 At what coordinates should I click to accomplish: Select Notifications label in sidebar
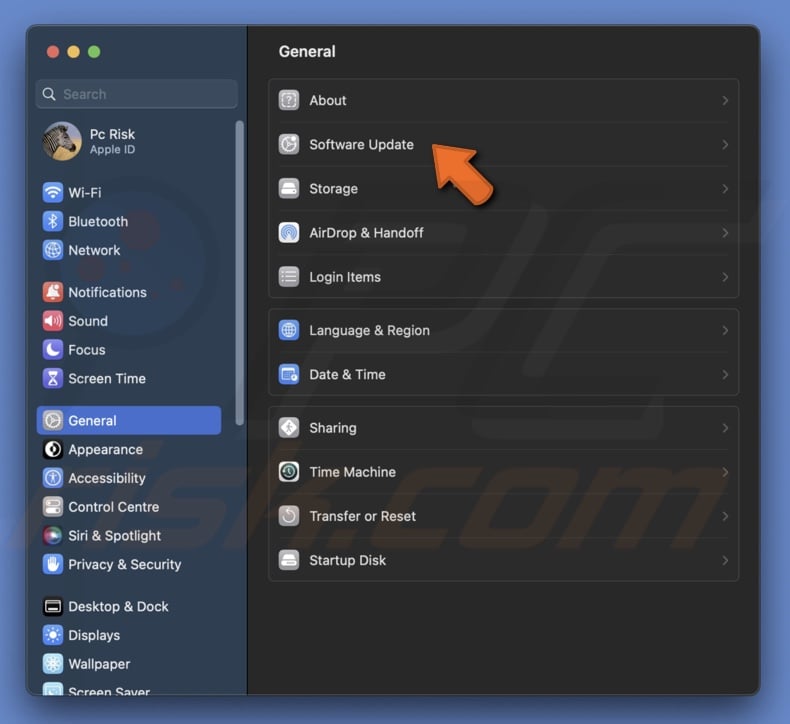[x=107, y=292]
